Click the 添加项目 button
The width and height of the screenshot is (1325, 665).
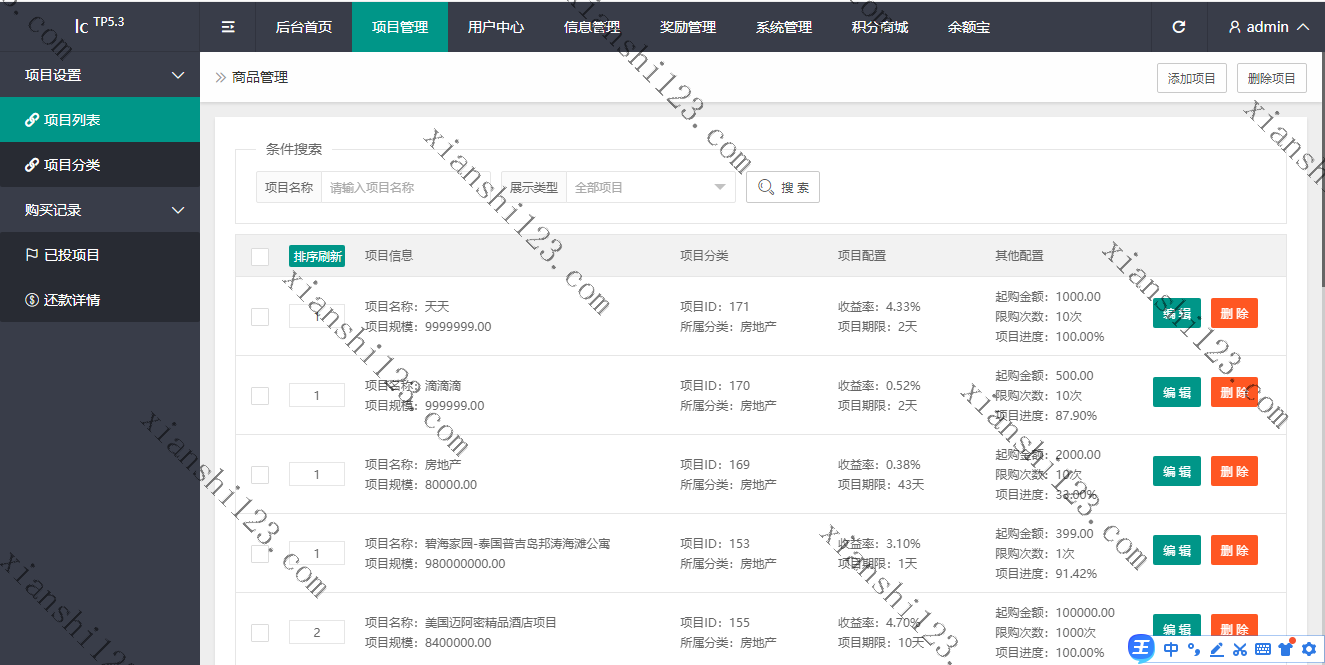tap(1192, 78)
